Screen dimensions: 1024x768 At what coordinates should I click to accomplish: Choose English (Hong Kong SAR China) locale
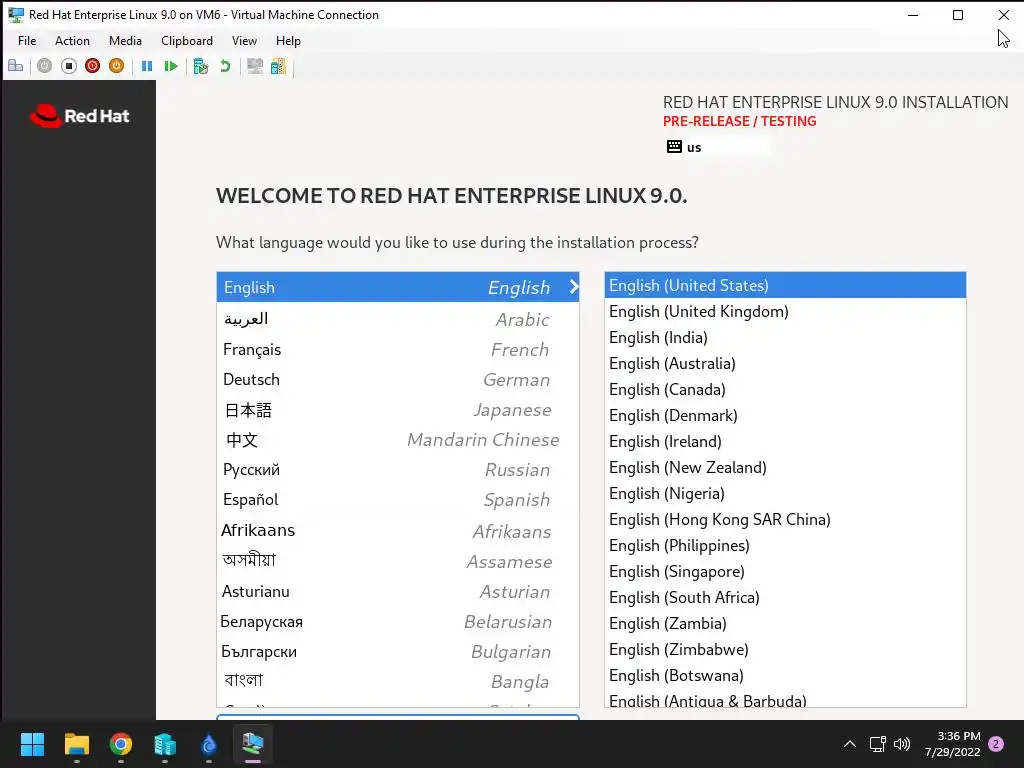[785, 519]
